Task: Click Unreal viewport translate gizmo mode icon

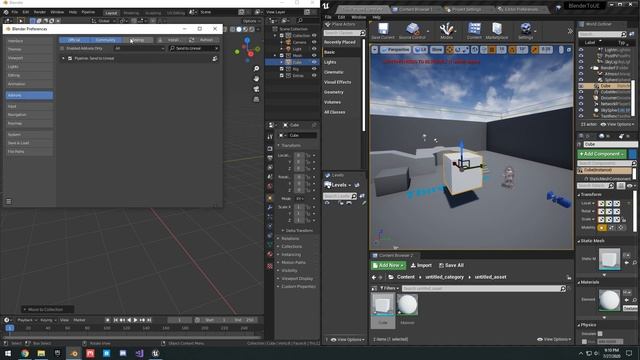Action: pos(450,50)
